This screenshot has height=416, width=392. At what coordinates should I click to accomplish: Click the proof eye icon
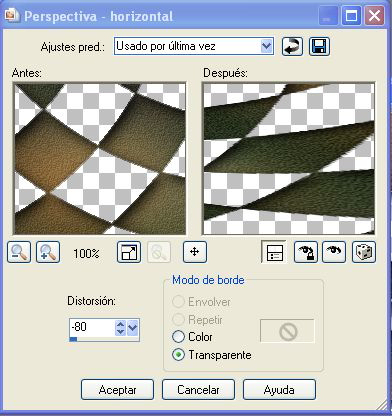point(334,252)
